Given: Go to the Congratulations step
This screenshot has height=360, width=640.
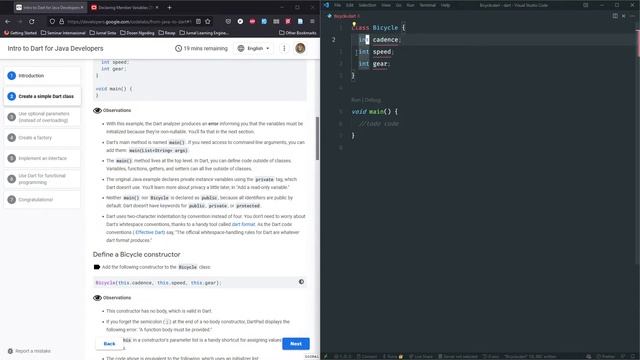Looking at the screenshot, I should 42,200.
